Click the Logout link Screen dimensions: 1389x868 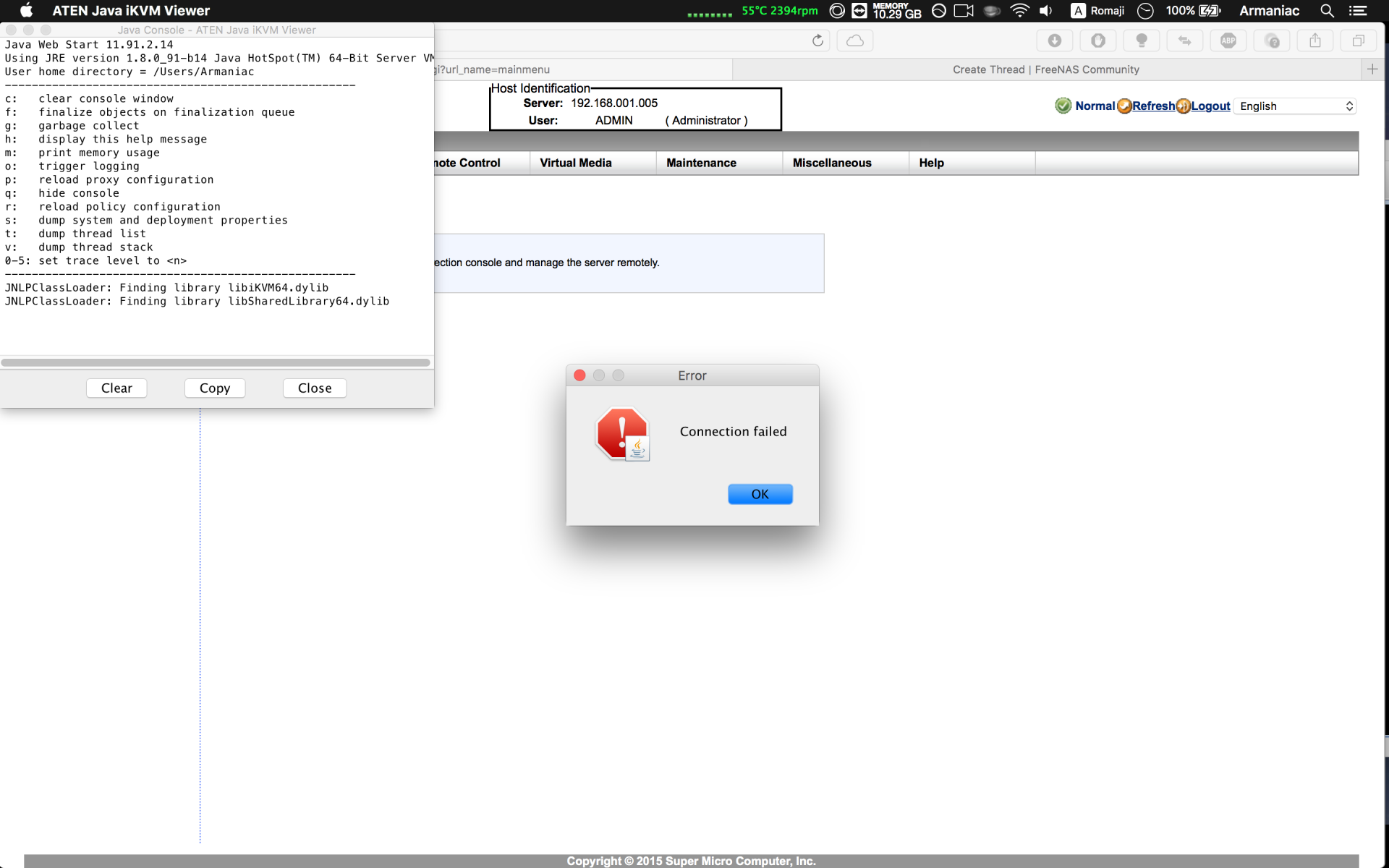[1210, 106]
